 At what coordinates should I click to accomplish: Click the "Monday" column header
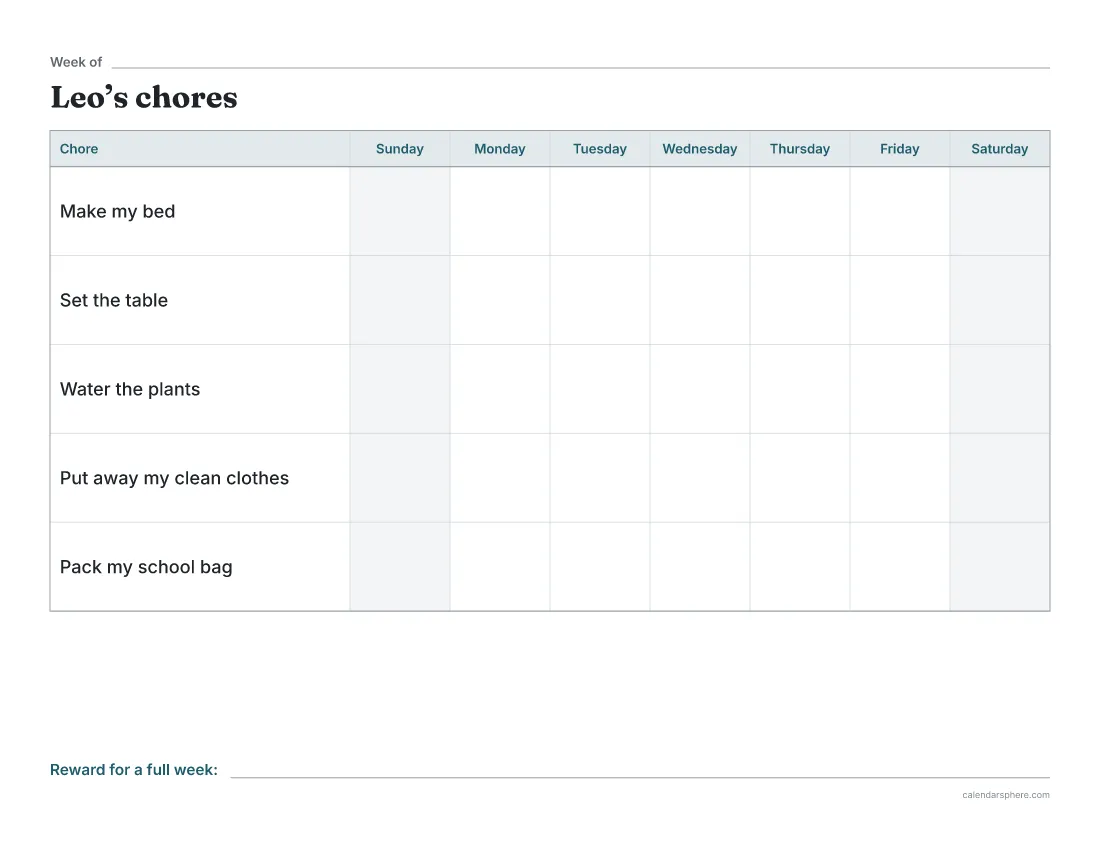(499, 149)
